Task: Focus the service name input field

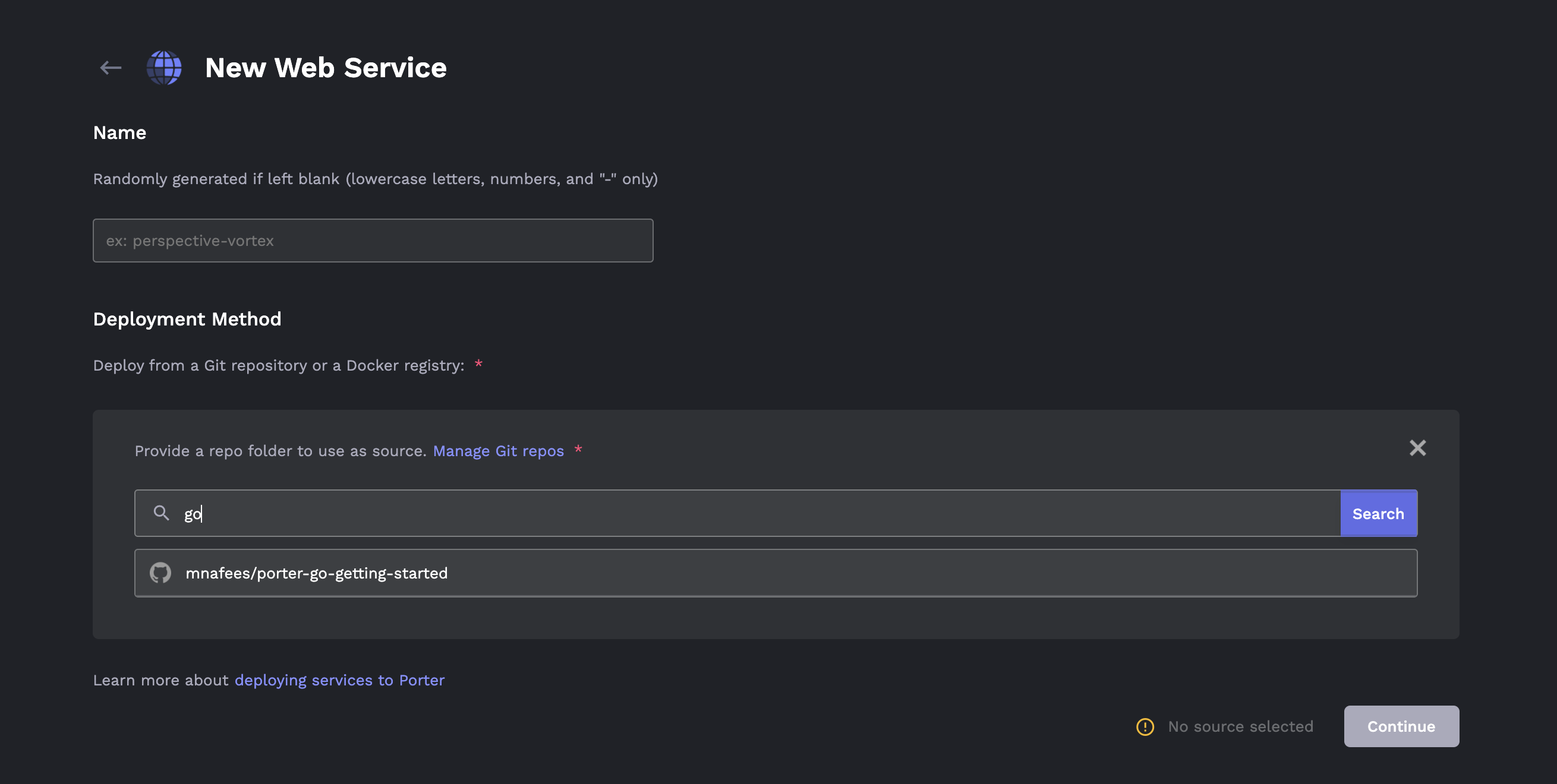Action: (373, 241)
